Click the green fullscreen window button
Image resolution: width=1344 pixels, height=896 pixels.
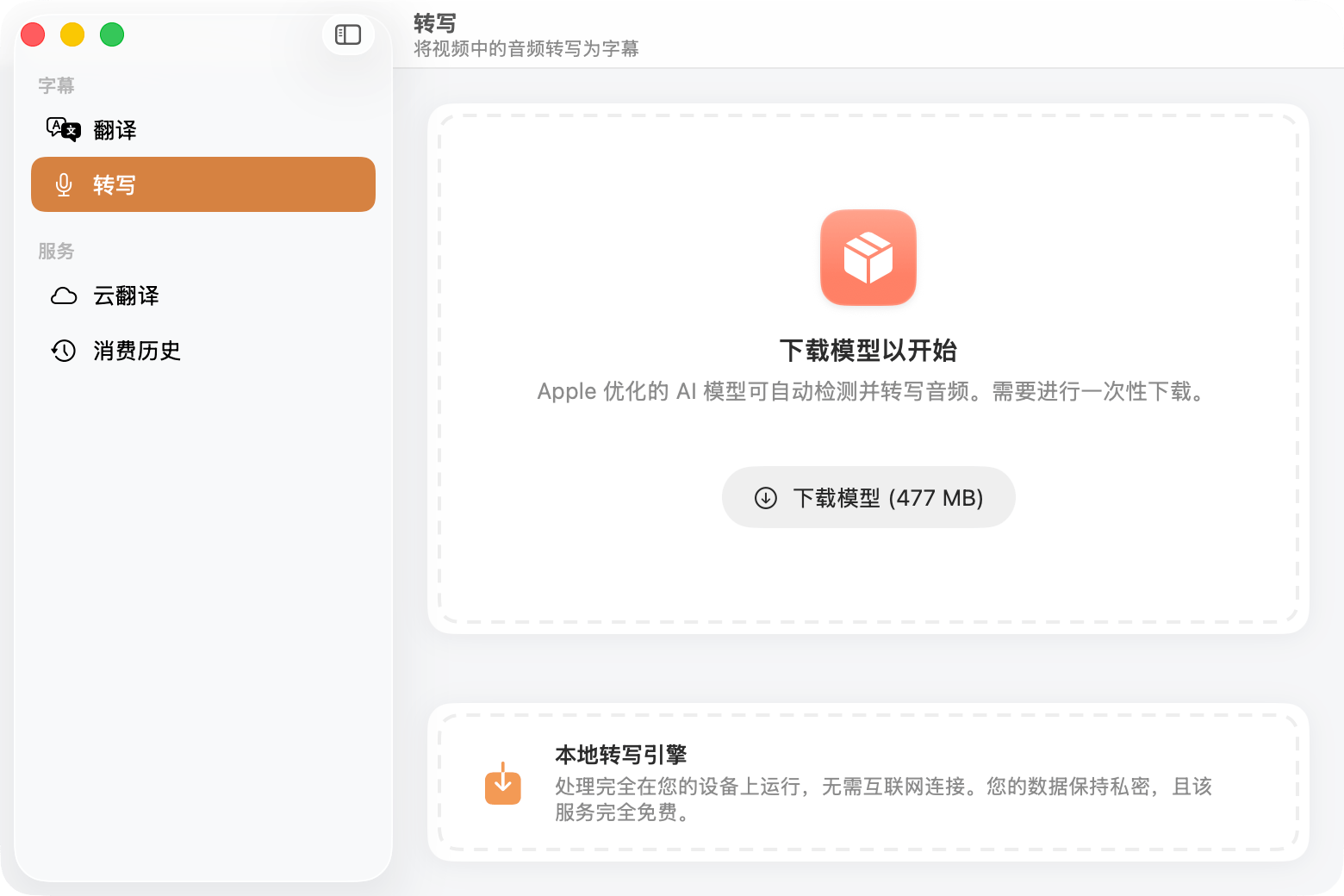coord(112,34)
